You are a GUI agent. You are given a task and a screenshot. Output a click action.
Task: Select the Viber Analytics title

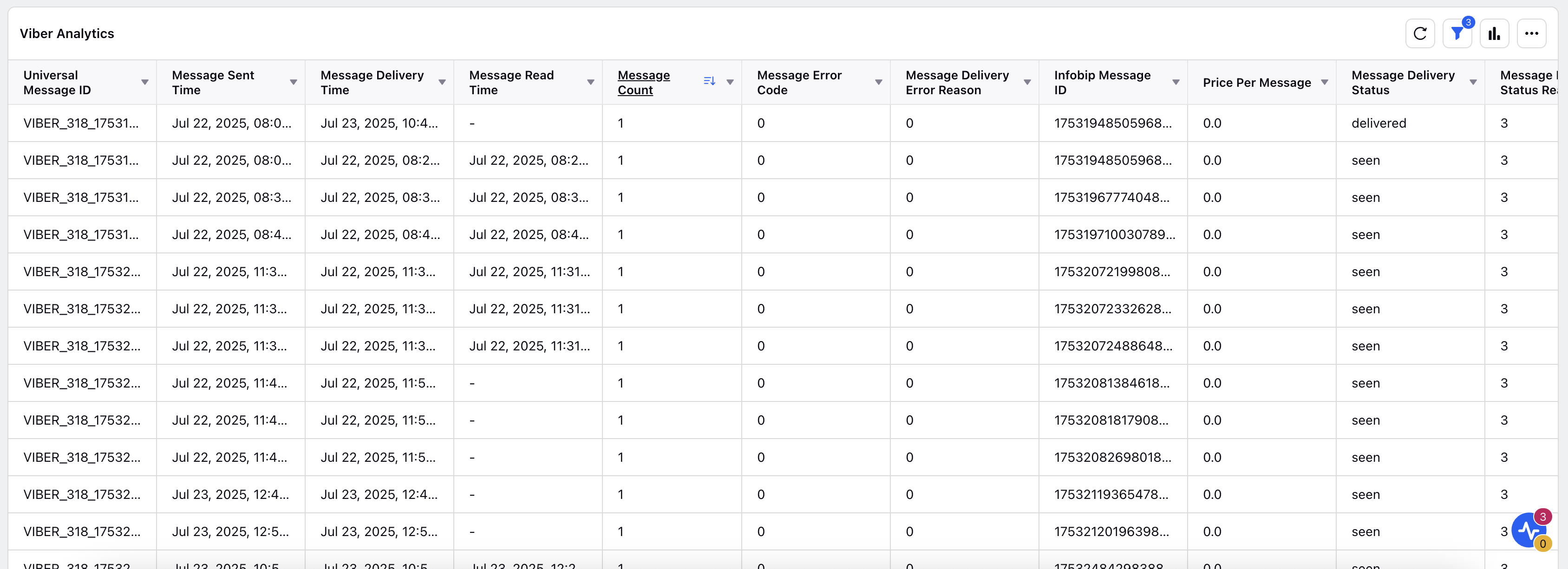click(x=67, y=33)
